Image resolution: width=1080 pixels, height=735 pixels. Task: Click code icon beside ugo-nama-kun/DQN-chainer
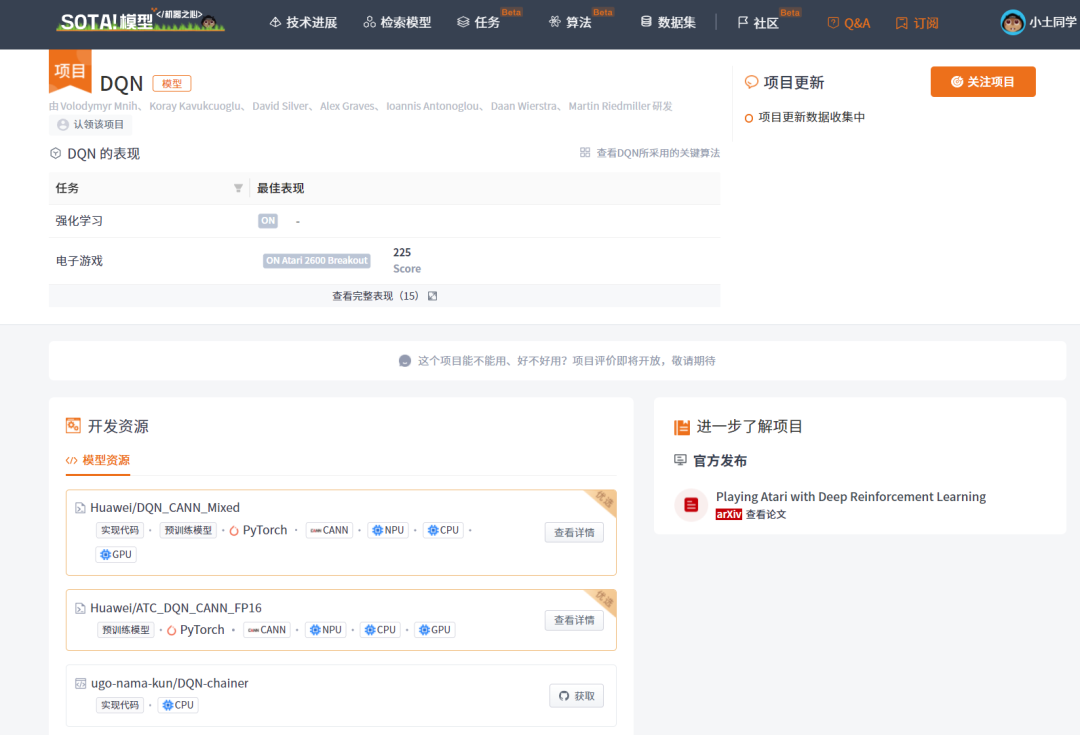(81, 683)
